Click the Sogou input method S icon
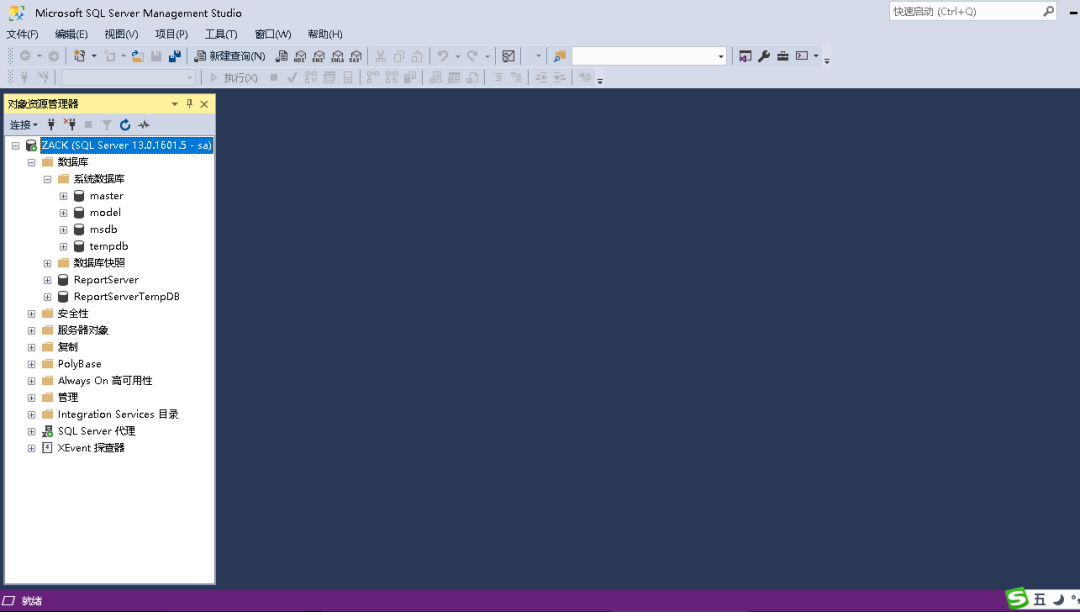Viewport: 1080px width, 612px height. coord(1017,599)
